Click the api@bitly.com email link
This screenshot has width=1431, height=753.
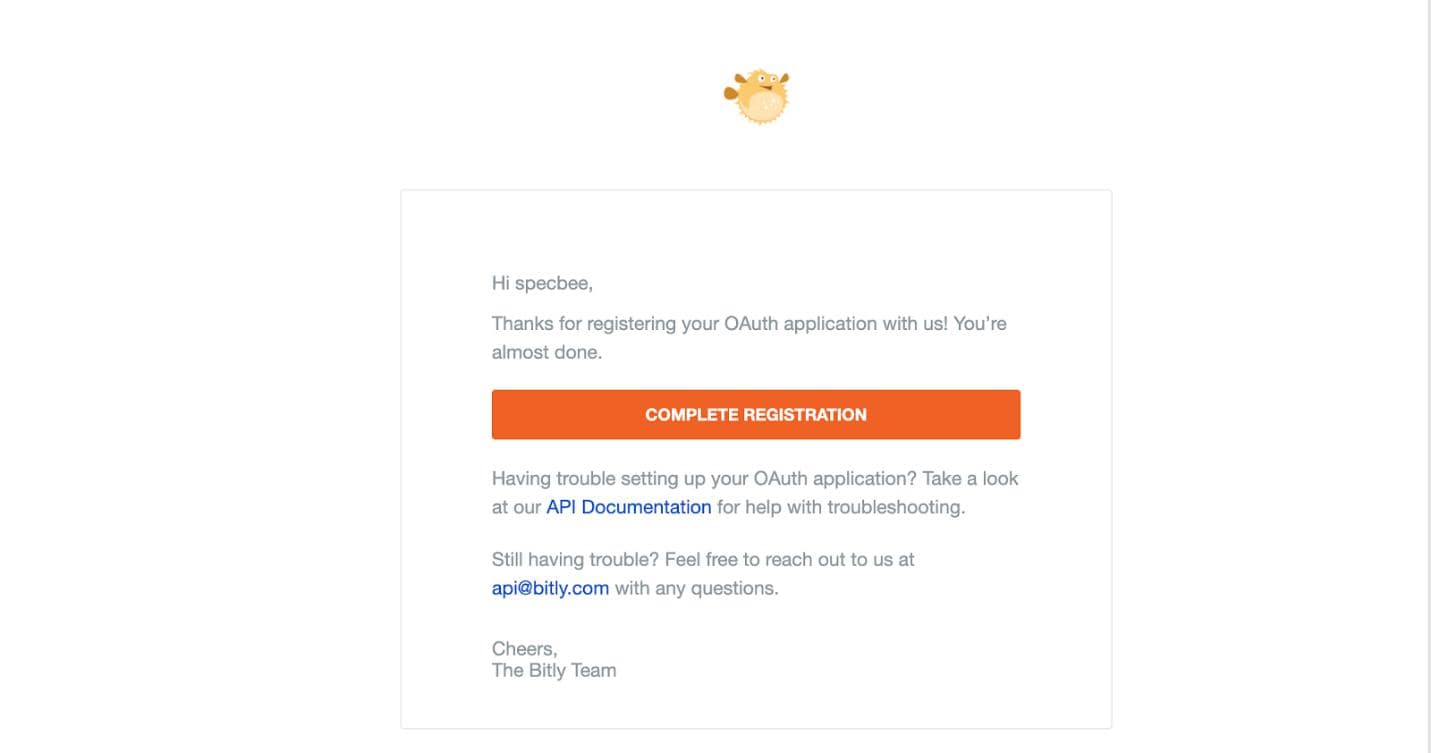point(550,588)
